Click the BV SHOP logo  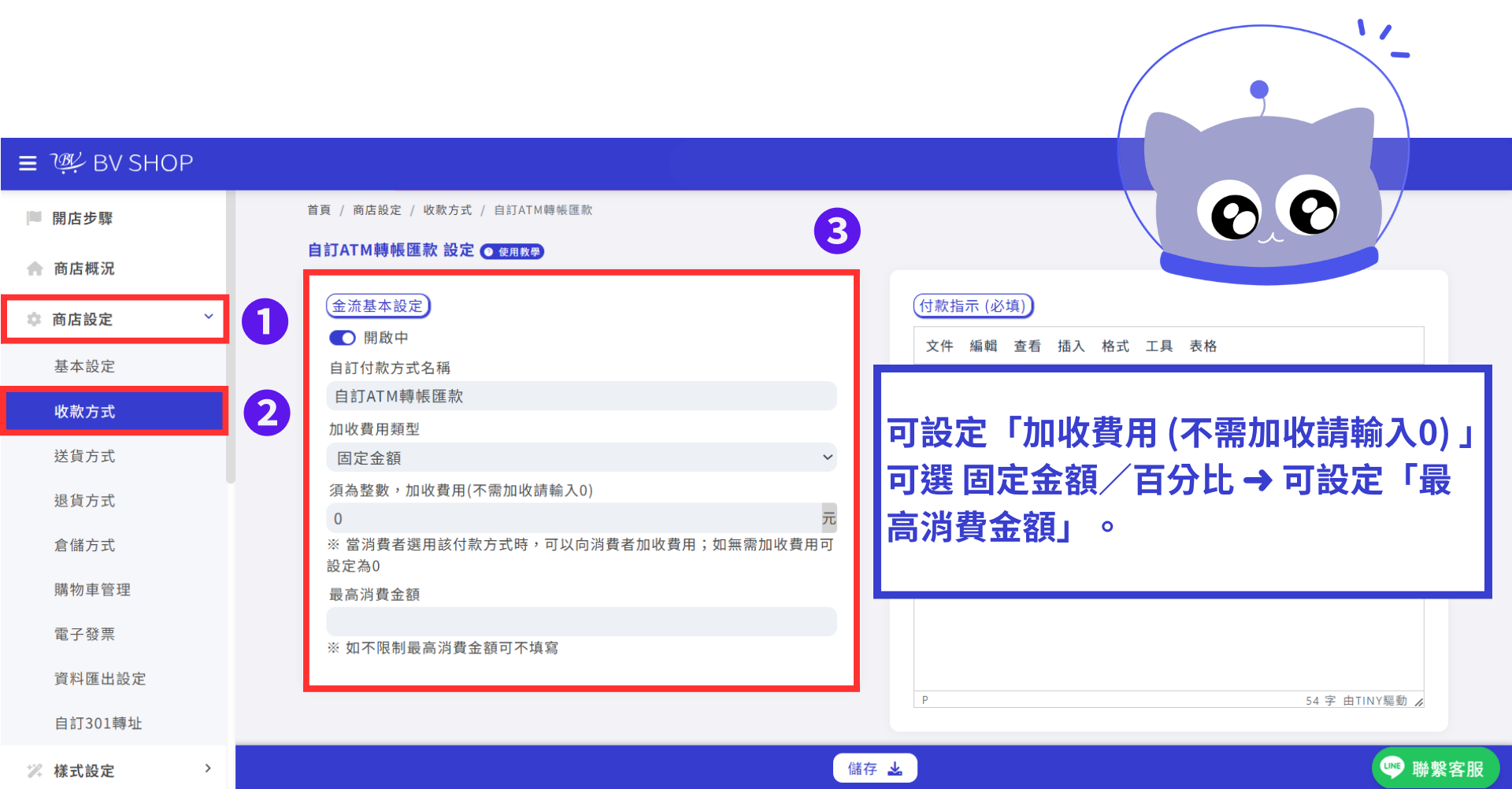point(122,162)
